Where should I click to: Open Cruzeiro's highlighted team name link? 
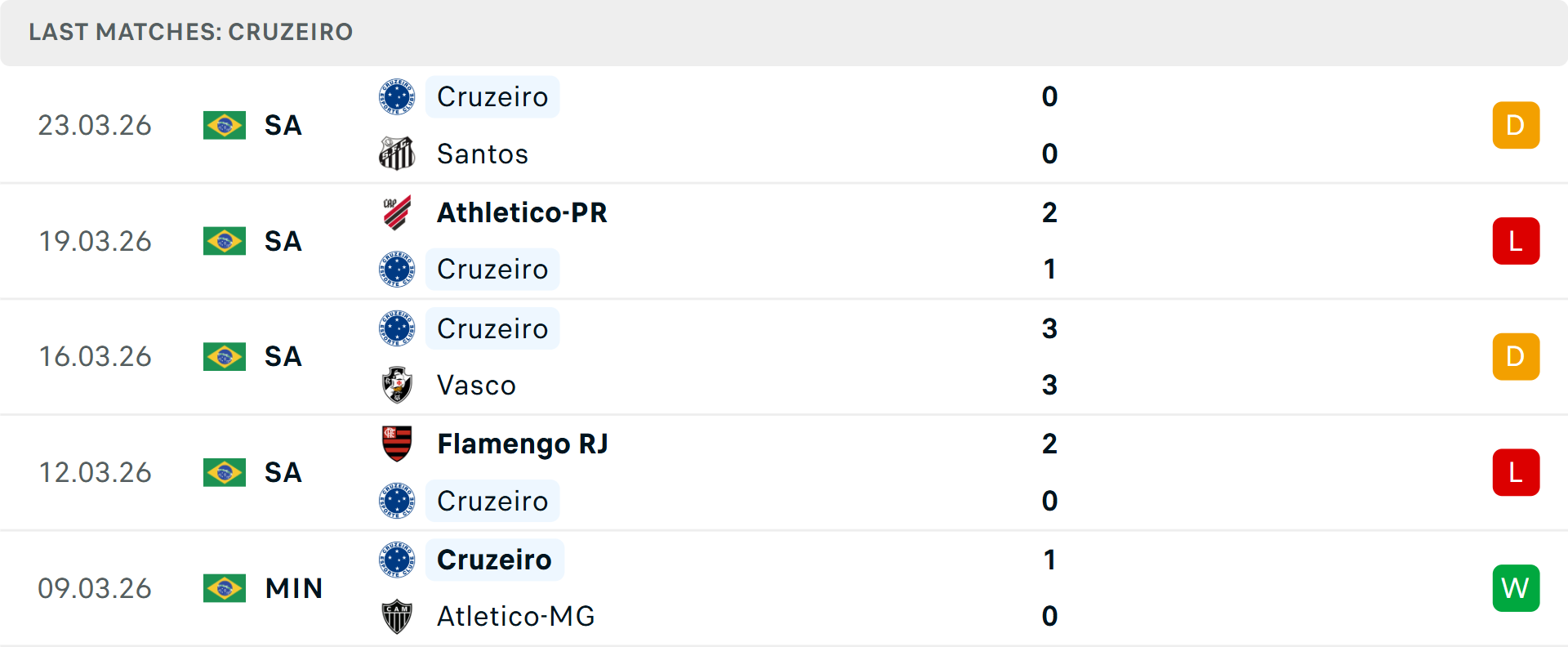(x=492, y=96)
